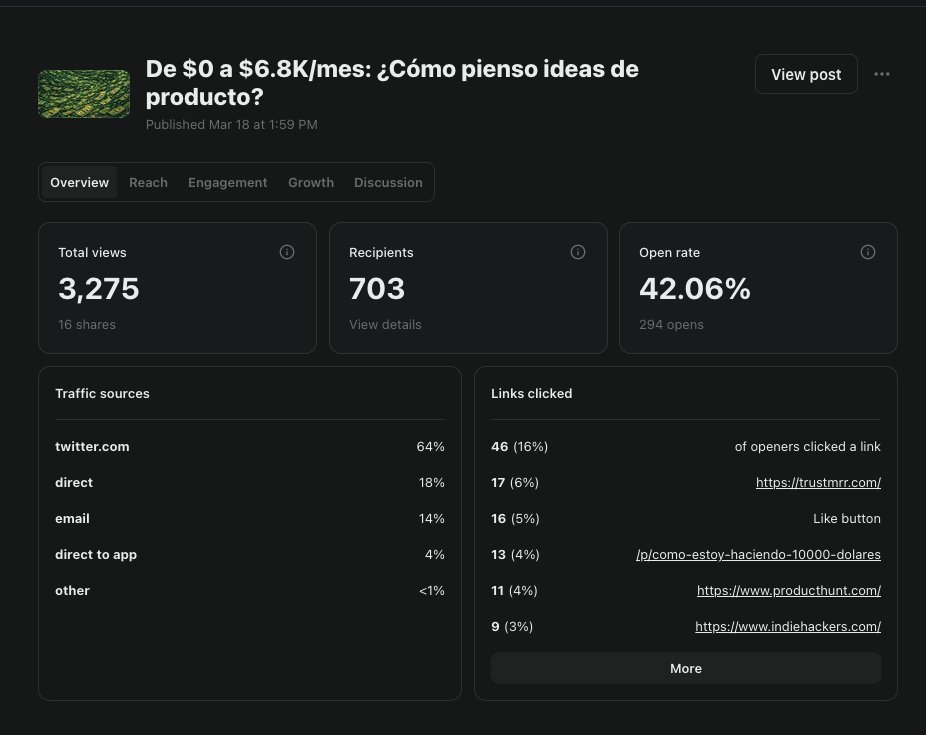Viewport: 926px width, 735px height.
Task: Click the Traffic sources heading
Action: 102,393
